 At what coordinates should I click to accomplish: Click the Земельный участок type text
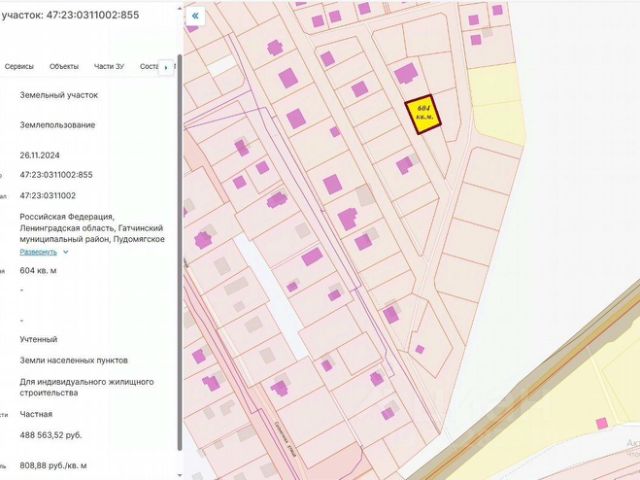click(59, 95)
